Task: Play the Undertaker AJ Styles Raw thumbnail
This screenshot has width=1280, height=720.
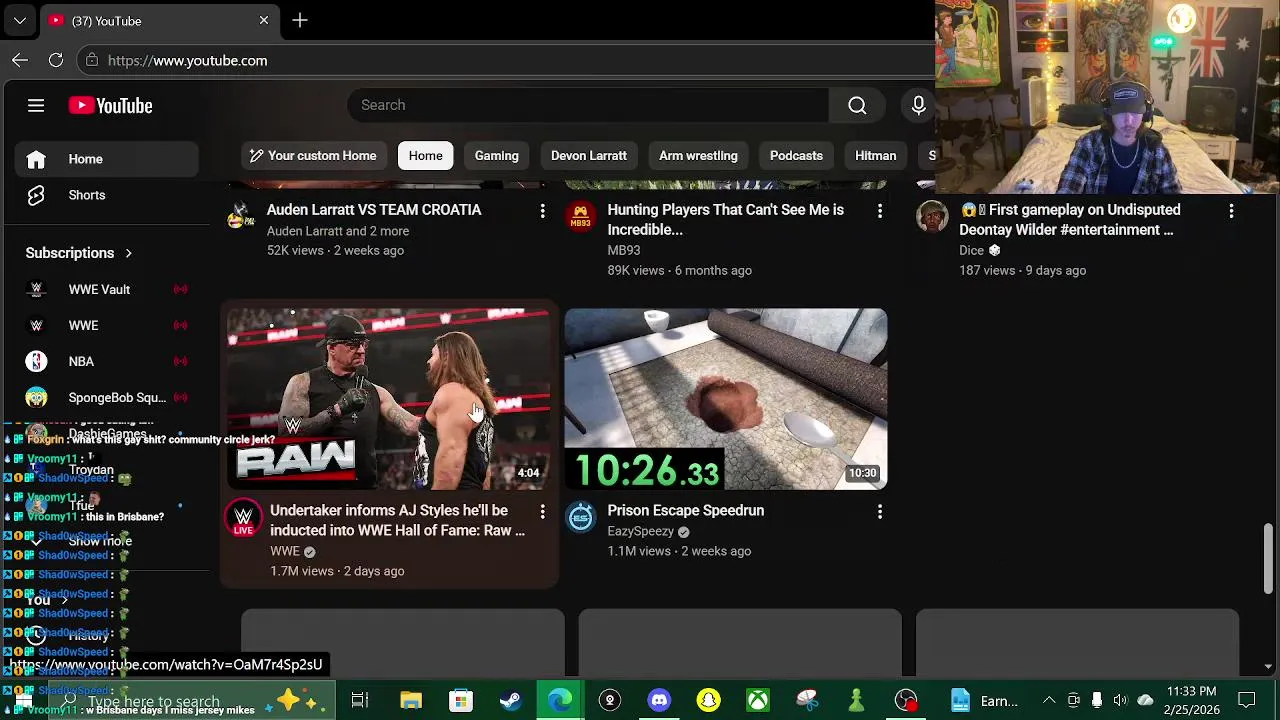Action: coord(388,399)
